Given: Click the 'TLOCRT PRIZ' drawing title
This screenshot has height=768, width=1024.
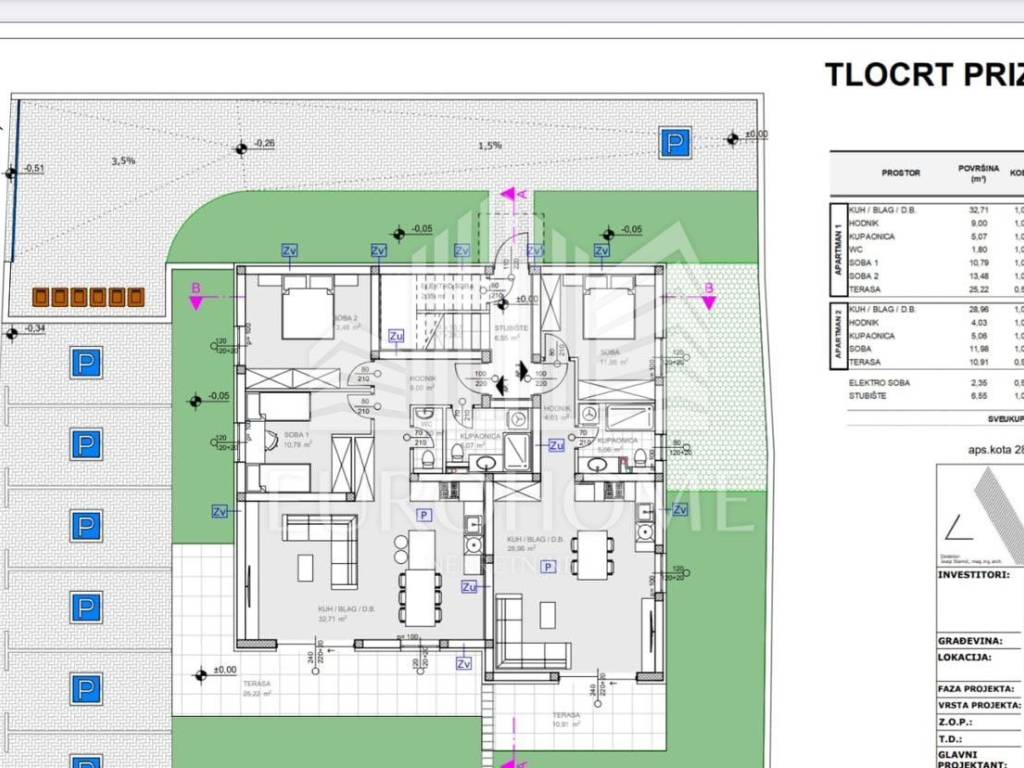Looking at the screenshot, I should (x=924, y=75).
